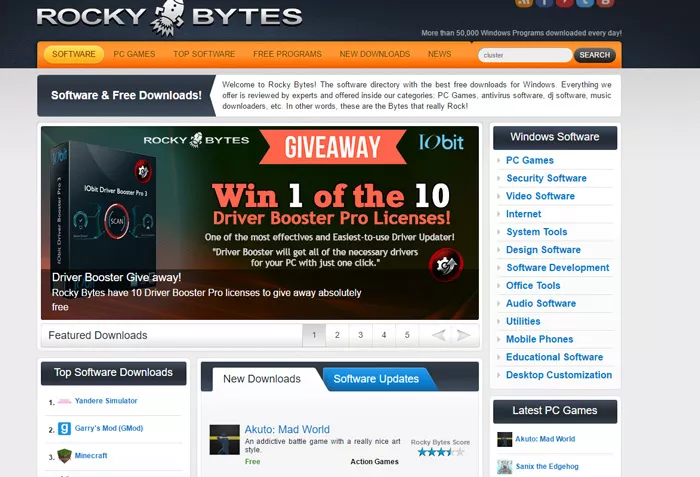
Task: Click the Top Software Downloads header
Action: click(113, 373)
